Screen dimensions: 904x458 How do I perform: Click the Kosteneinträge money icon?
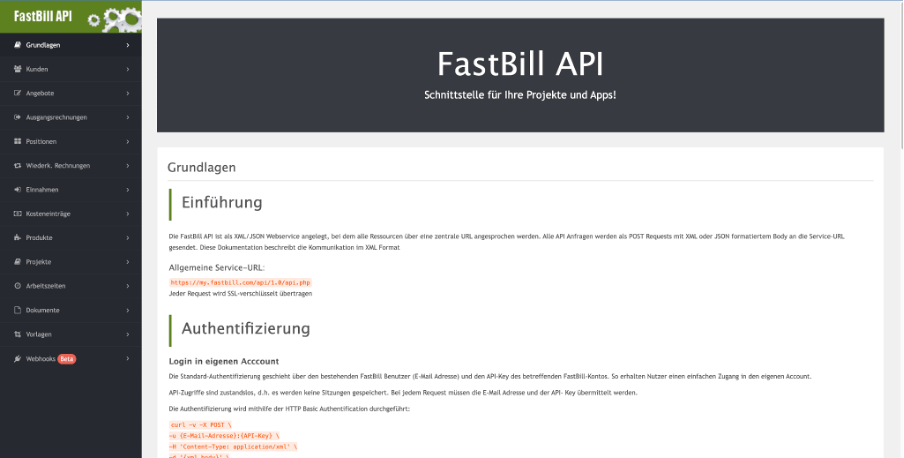pos(17,213)
